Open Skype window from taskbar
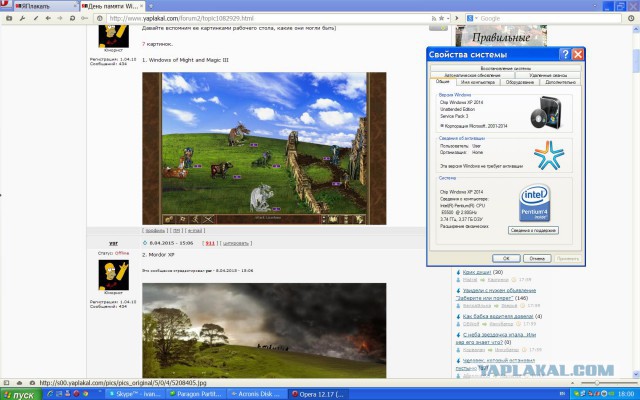The image size is (640, 400). [x=136, y=394]
